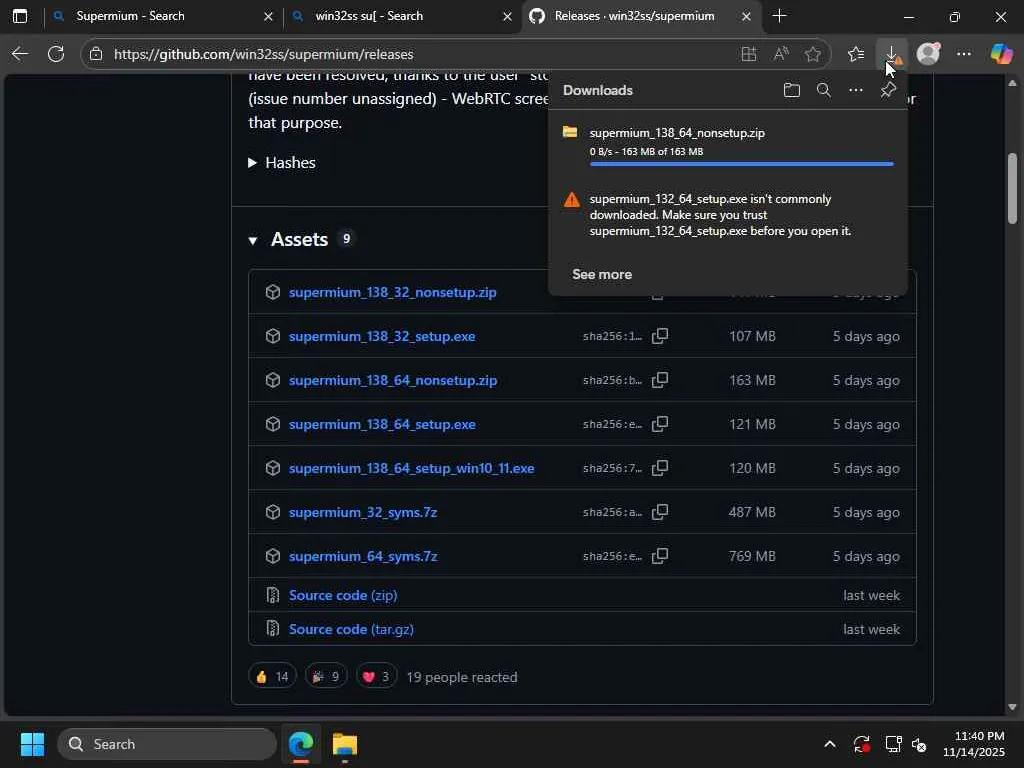This screenshot has width=1024, height=768.
Task: Close the Supermium - Search tab
Action: coord(268,17)
